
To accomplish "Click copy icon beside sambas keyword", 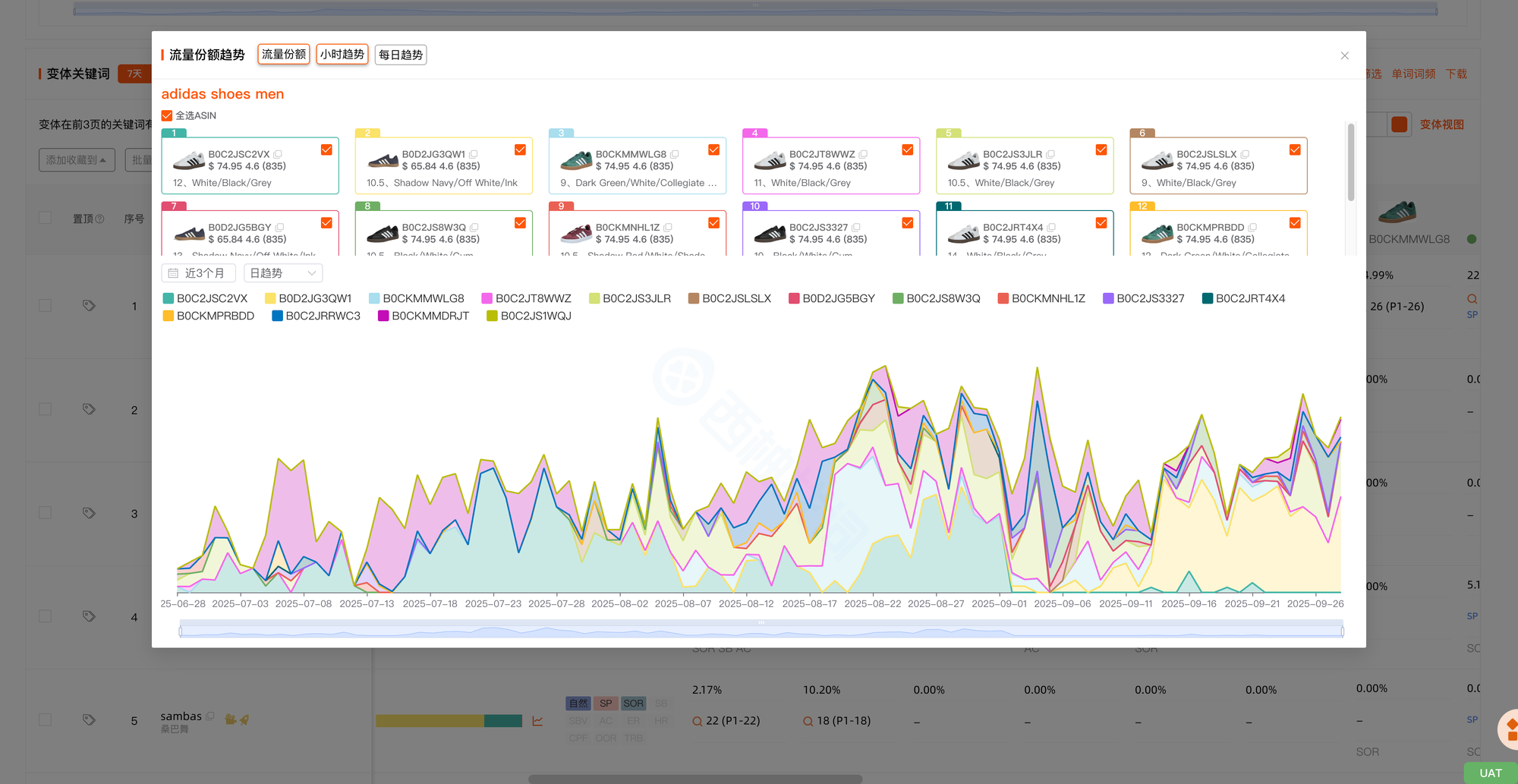I will (210, 716).
